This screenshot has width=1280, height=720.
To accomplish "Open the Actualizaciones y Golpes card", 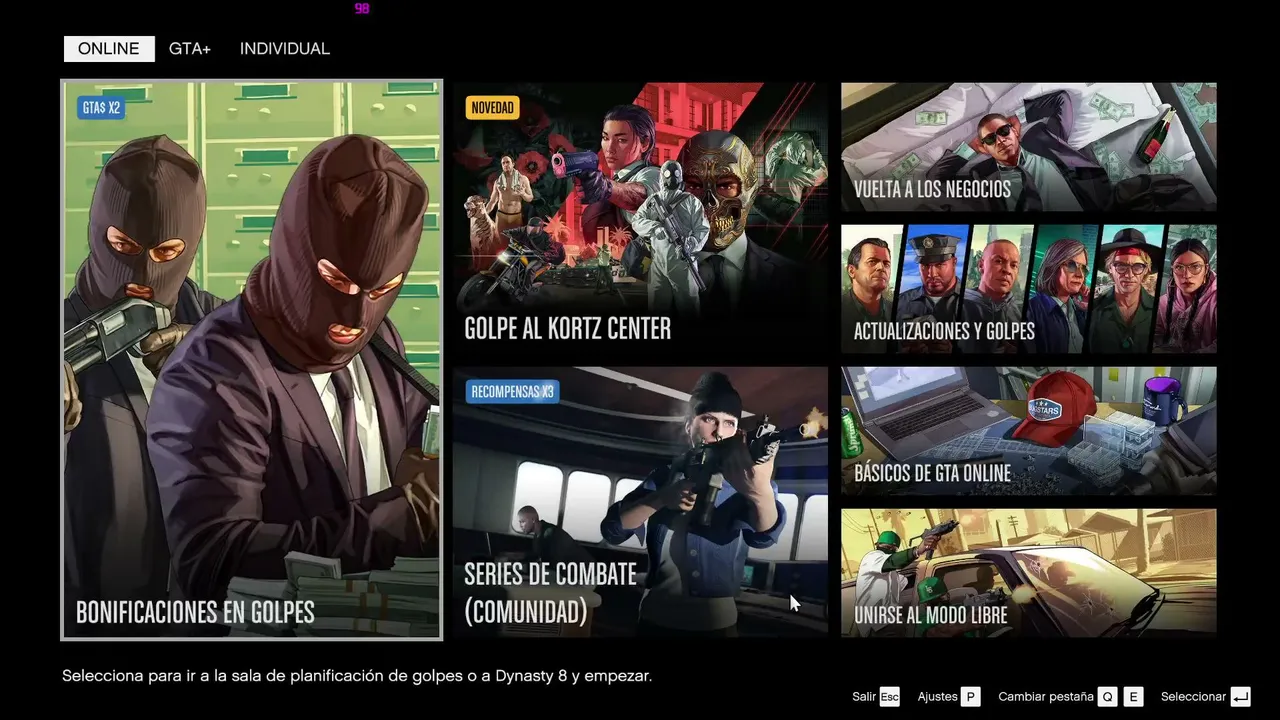I will (x=1029, y=289).
